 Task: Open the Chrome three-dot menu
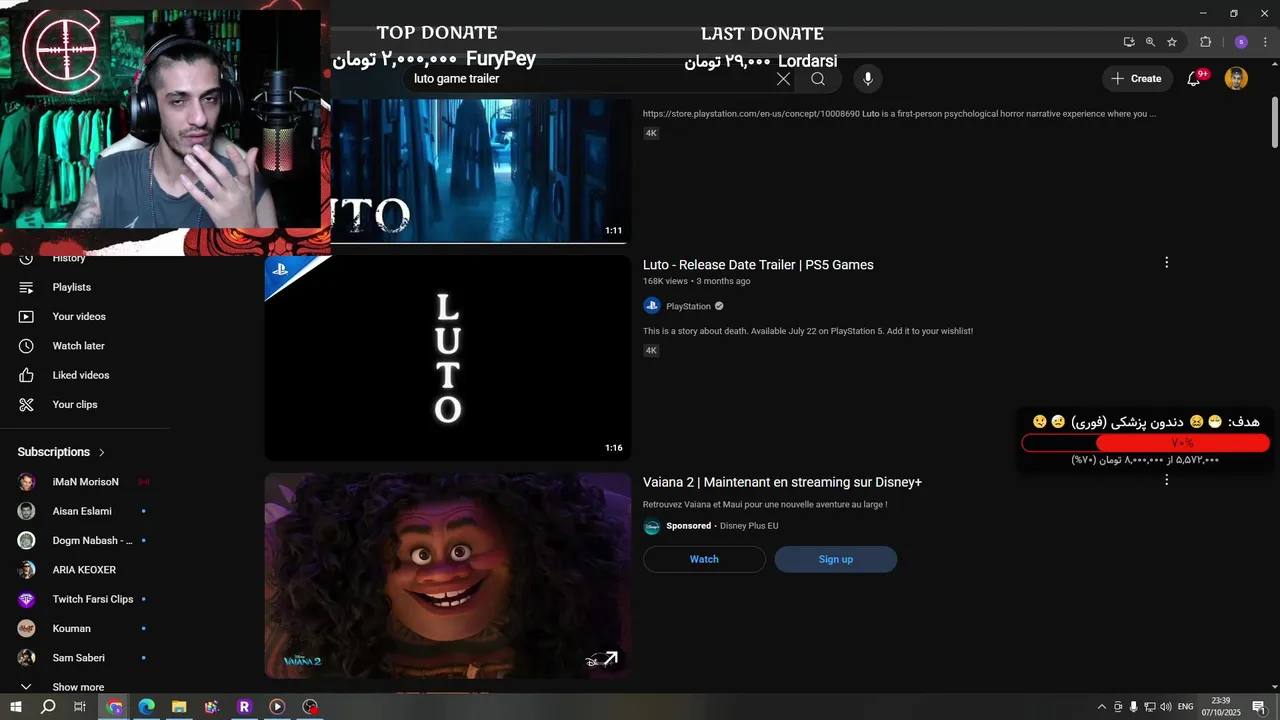click(1266, 42)
